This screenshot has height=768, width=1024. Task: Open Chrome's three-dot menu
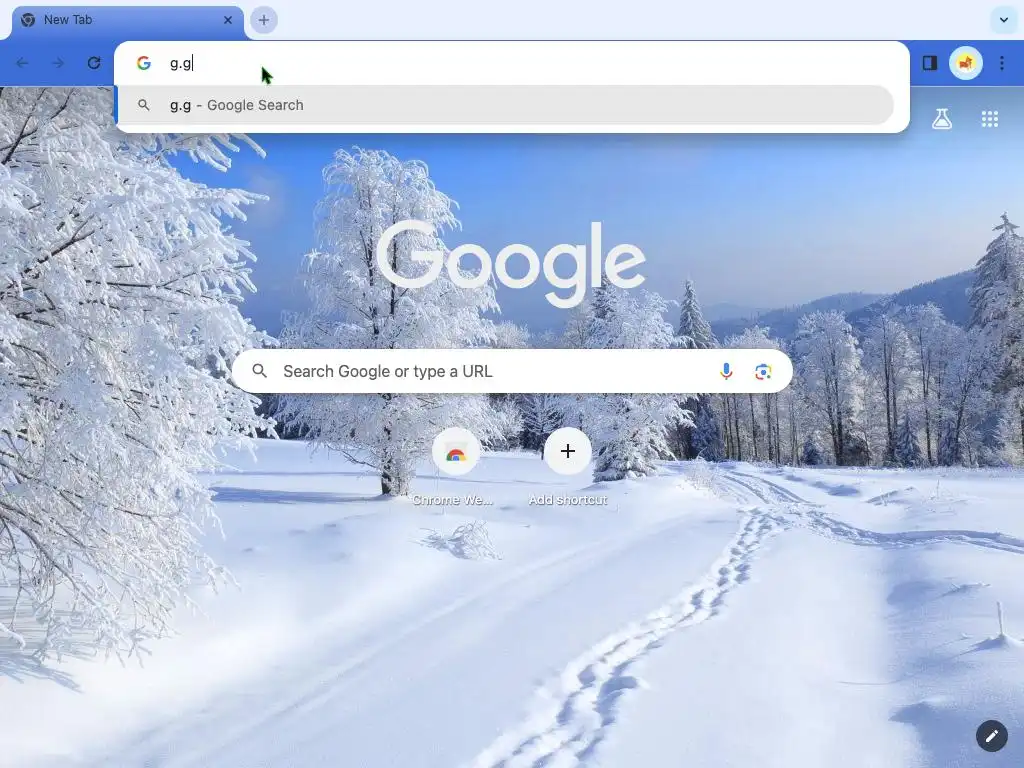1002,63
